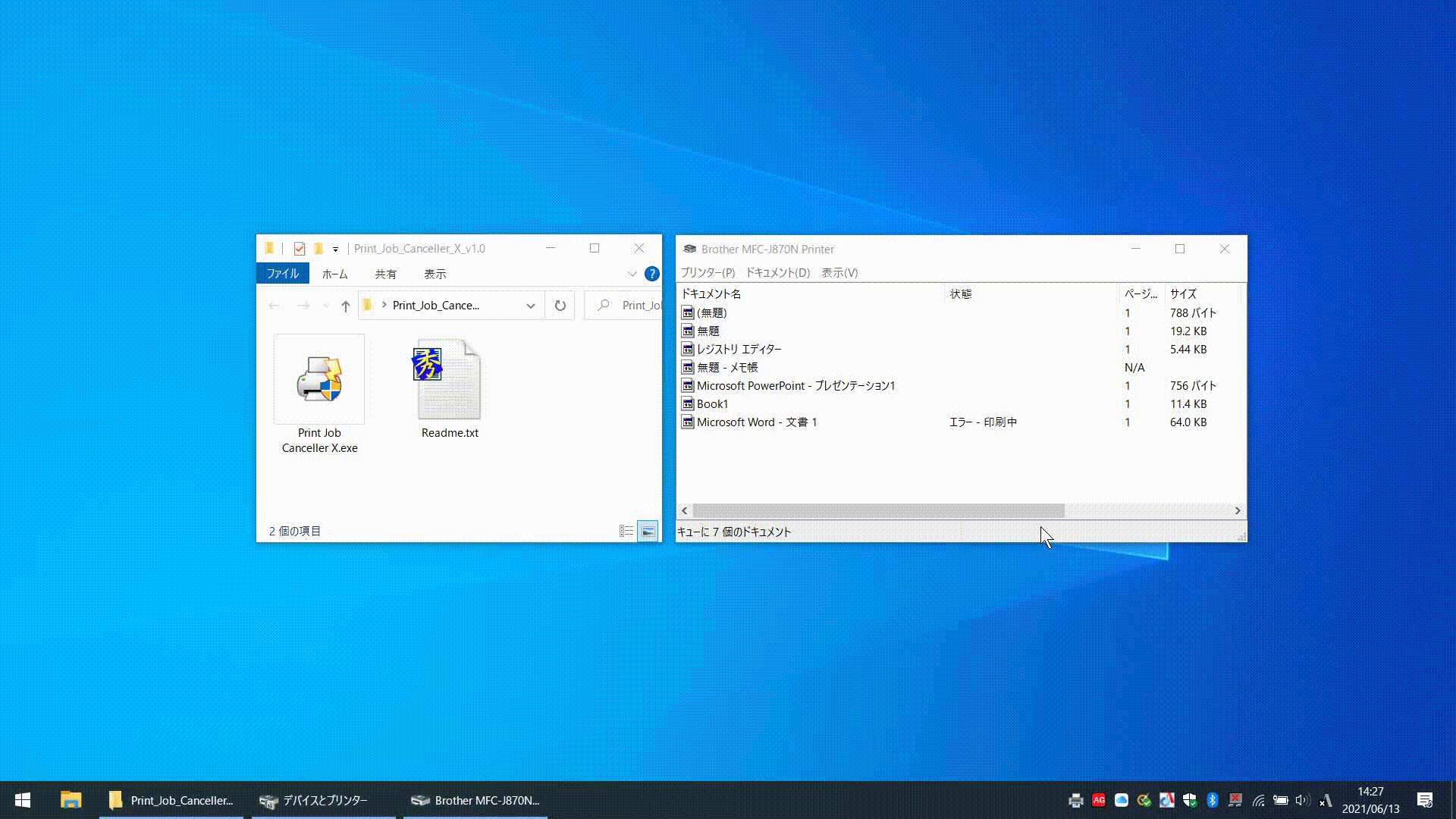Open the Windows Start menu
This screenshot has width=1456, height=819.
(x=23, y=800)
